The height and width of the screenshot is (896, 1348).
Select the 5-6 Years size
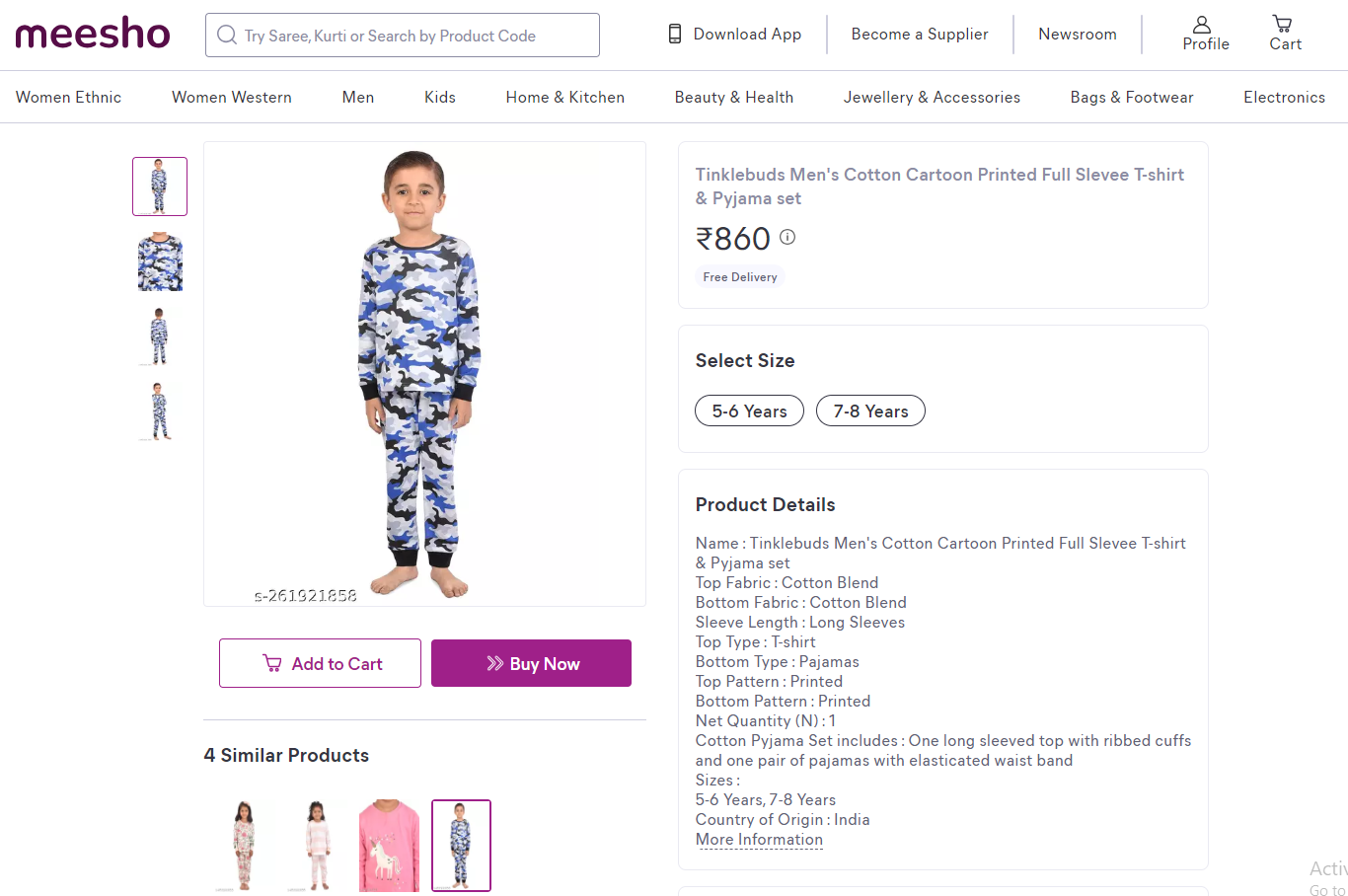tap(749, 411)
